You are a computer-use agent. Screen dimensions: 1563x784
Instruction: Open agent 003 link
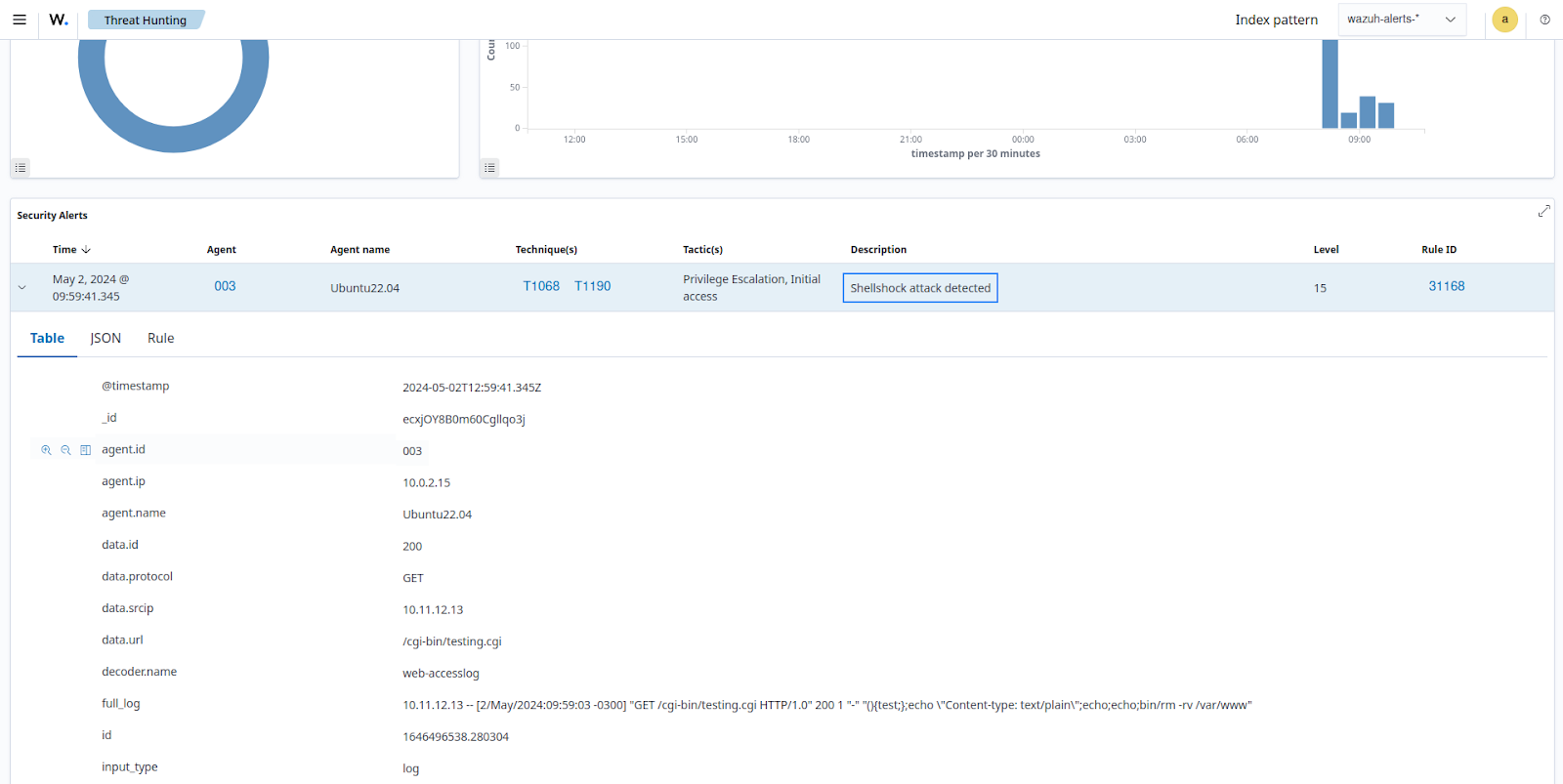[x=225, y=286]
